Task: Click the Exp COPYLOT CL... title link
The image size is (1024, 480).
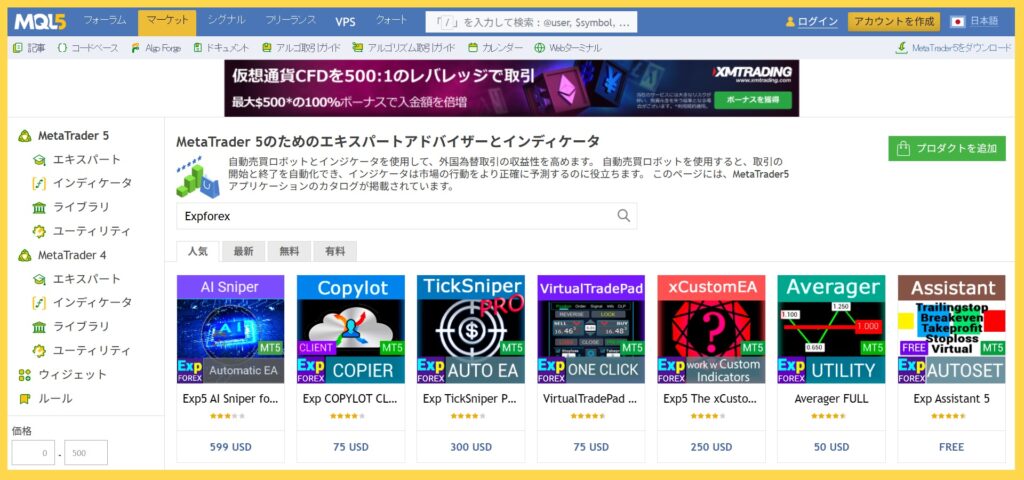Action: click(351, 398)
